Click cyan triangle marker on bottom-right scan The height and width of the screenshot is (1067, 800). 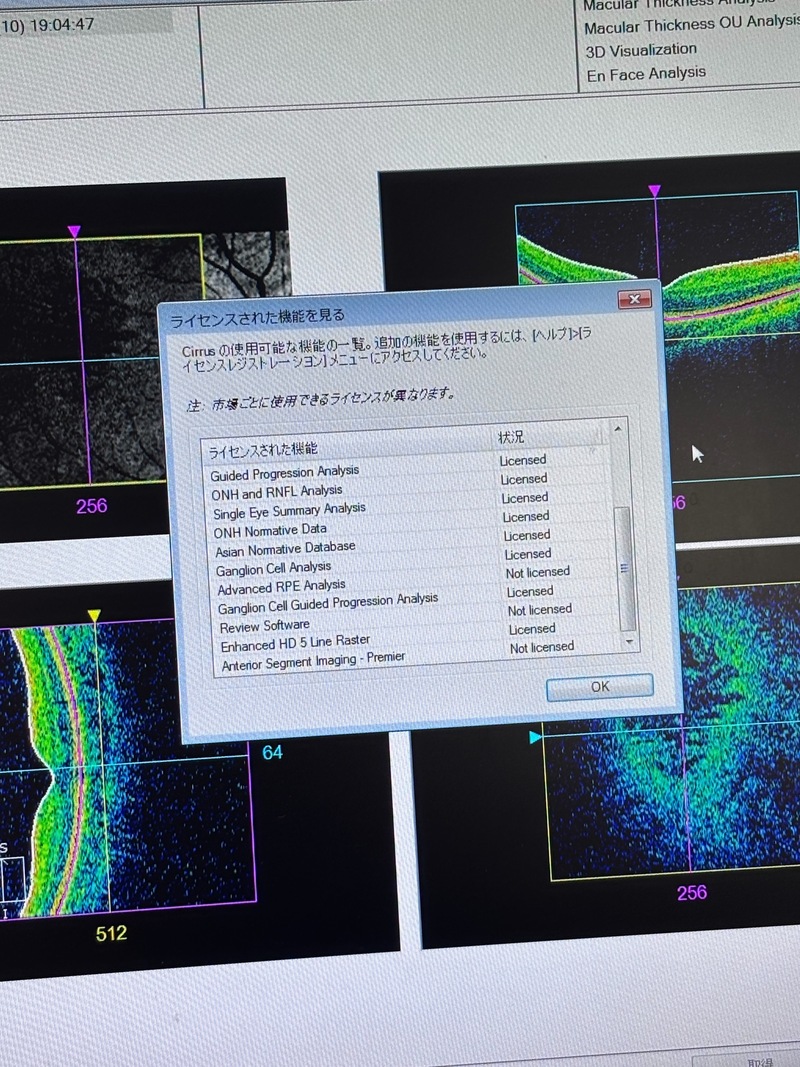(x=536, y=737)
